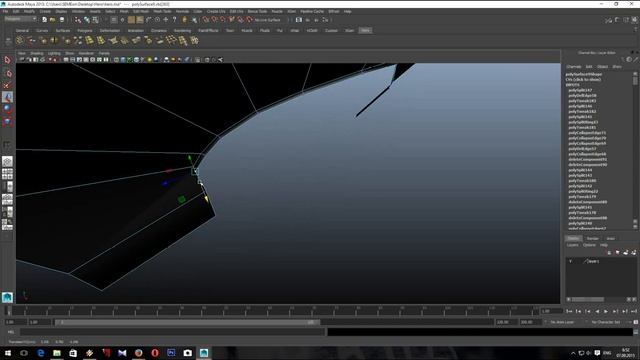640x360 pixels.
Task: Open Photoshop from the taskbar
Action: [171, 353]
